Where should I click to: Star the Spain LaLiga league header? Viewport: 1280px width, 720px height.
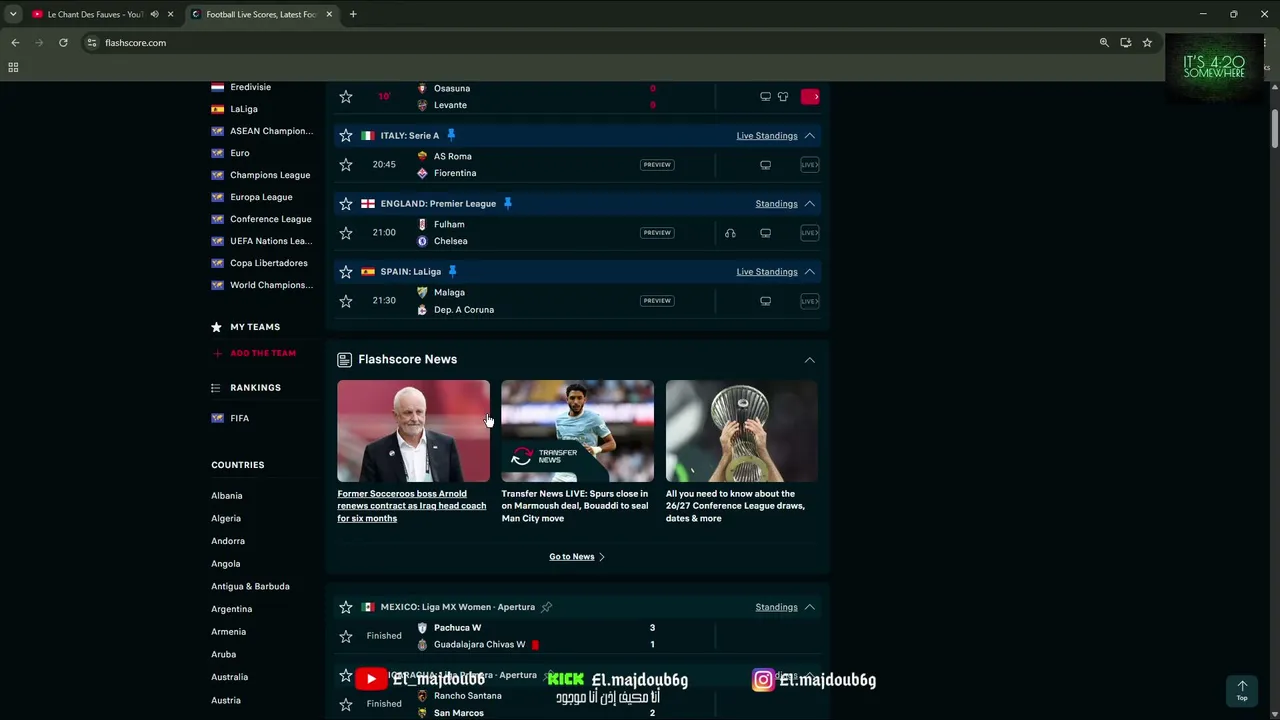coord(346,271)
